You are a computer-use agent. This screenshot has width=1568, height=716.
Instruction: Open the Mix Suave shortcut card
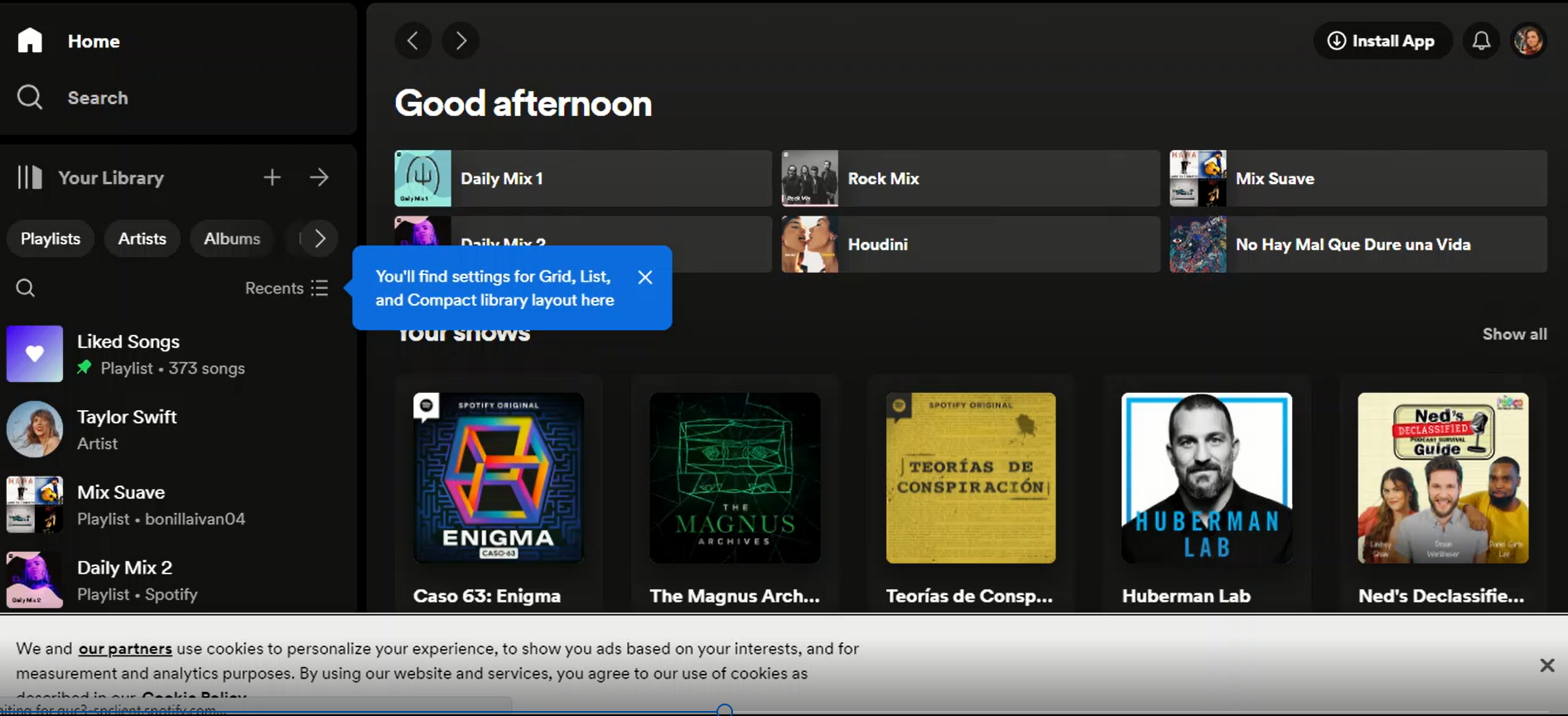click(x=1358, y=178)
